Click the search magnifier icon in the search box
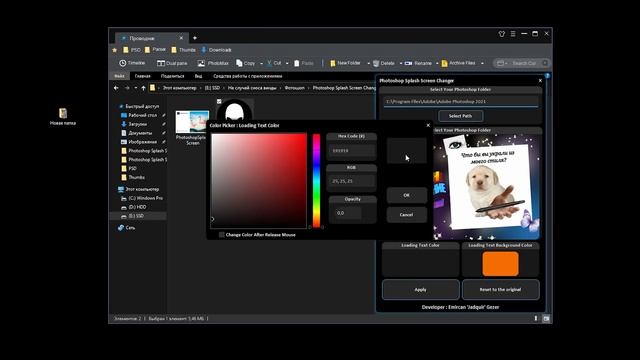Viewport: 640px width, 360px height. point(545,63)
